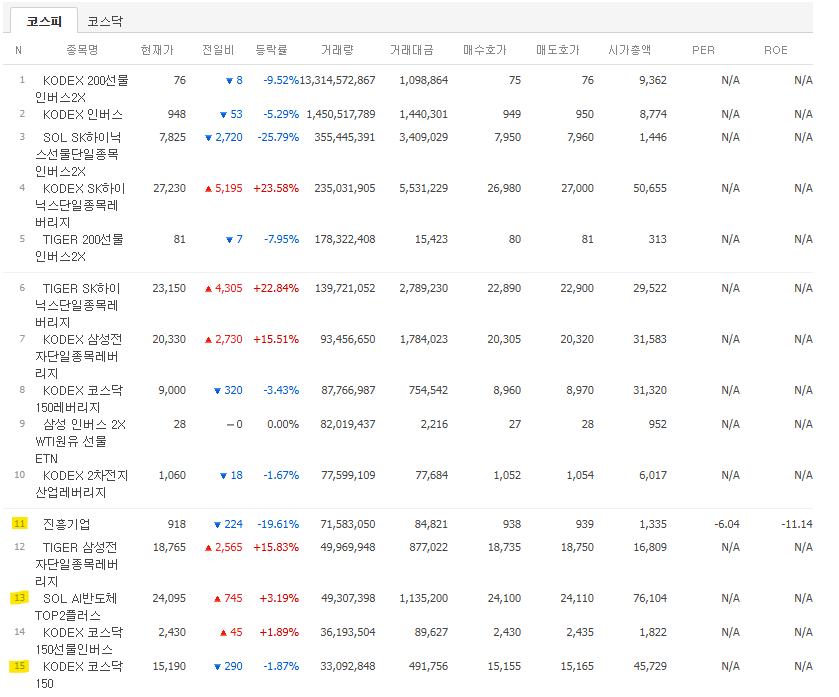Open 삼성 인버스 2X WTI원유 선물 ETN
The height and width of the screenshot is (697, 839).
(80, 441)
